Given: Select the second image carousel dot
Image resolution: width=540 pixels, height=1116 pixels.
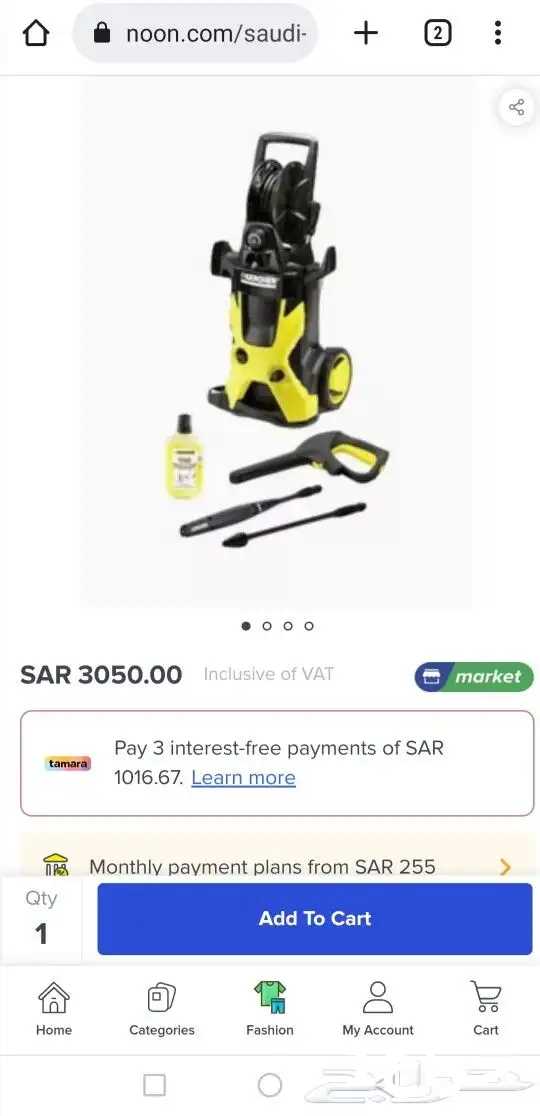Looking at the screenshot, I should [x=267, y=626].
